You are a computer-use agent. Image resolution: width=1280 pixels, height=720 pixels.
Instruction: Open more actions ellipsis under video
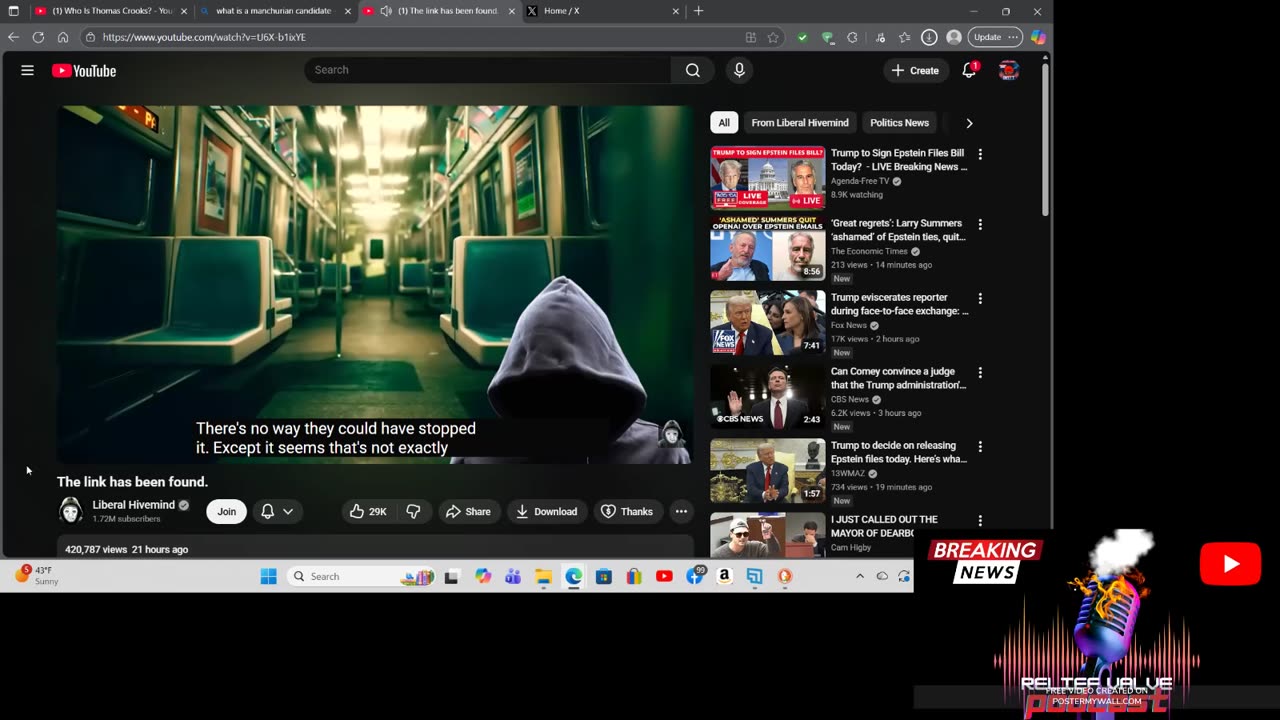[681, 511]
